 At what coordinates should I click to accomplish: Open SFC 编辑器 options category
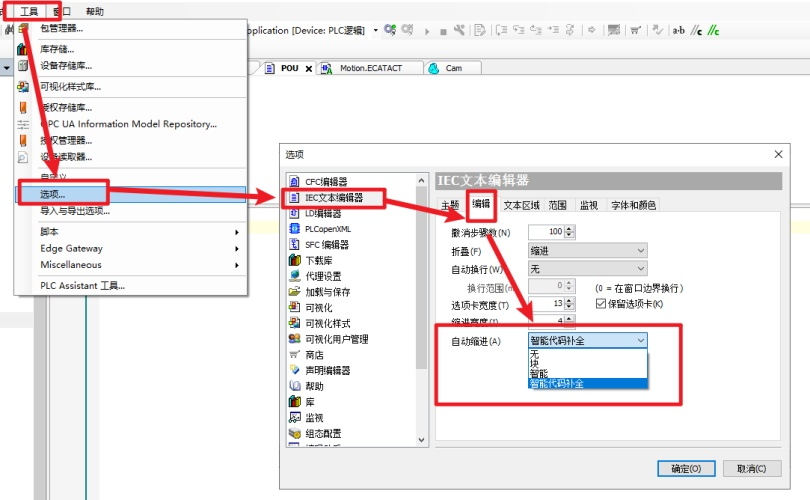click(326, 245)
